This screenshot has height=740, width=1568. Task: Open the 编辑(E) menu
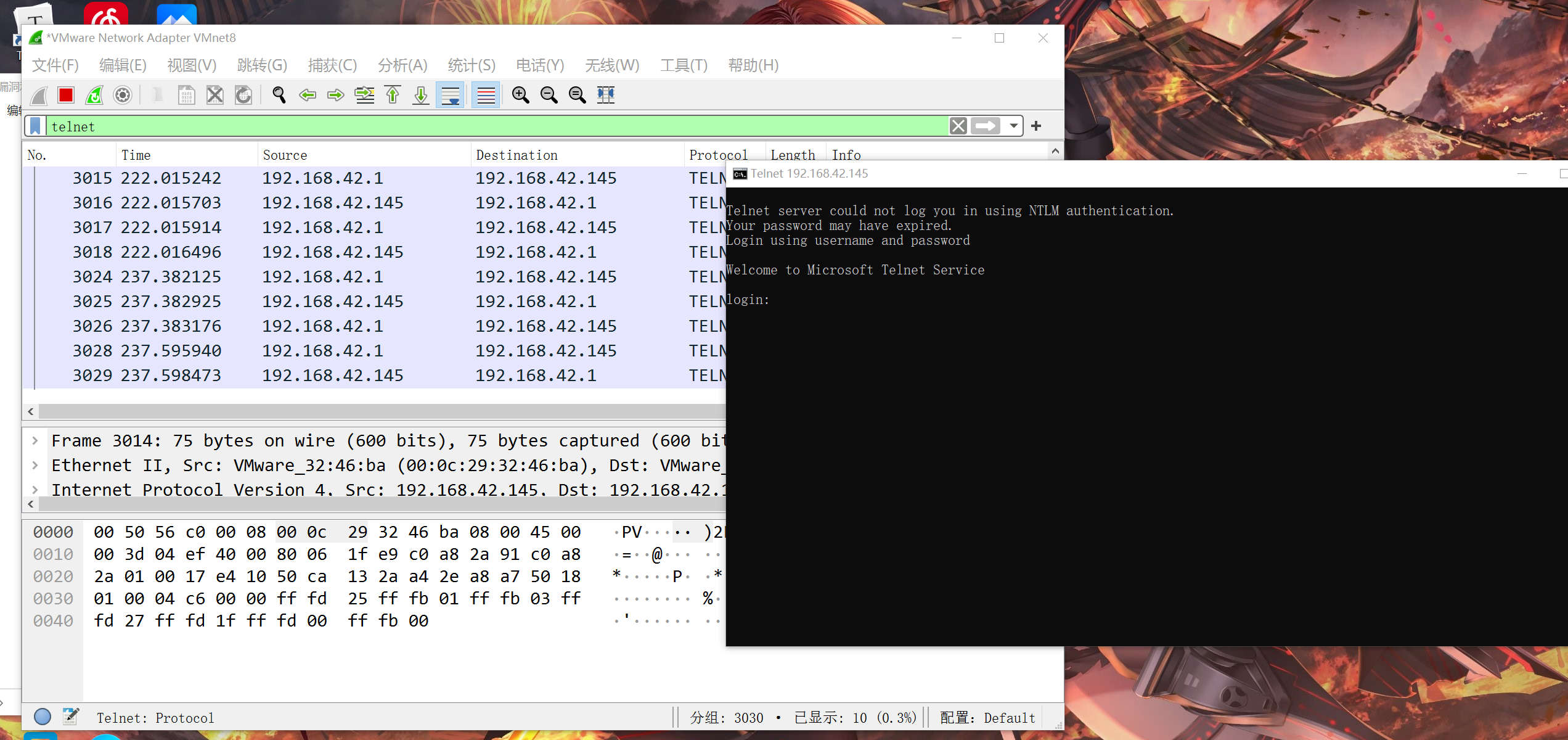coord(123,65)
